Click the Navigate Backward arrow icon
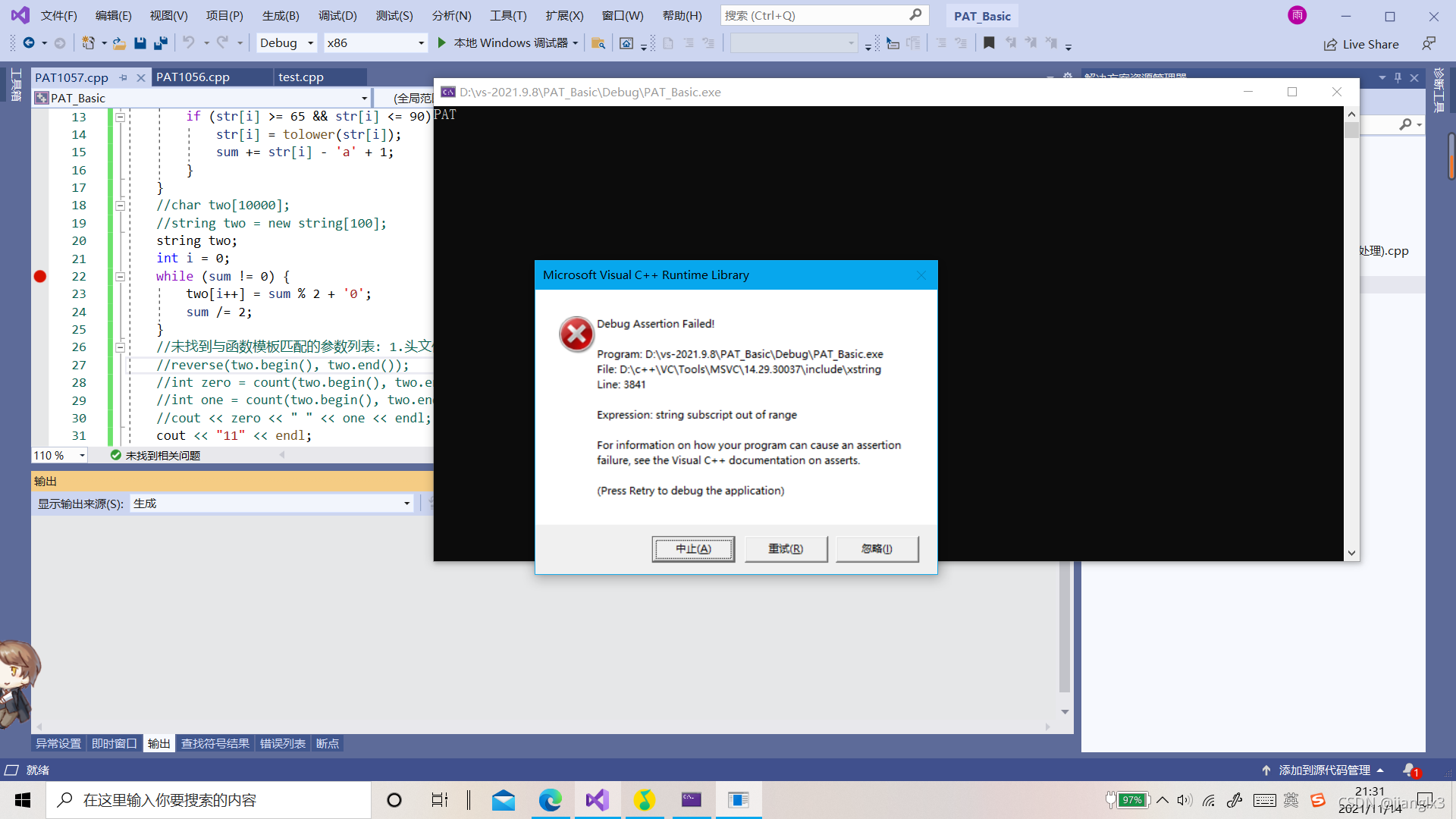This screenshot has height=819, width=1456. pyautogui.click(x=29, y=43)
